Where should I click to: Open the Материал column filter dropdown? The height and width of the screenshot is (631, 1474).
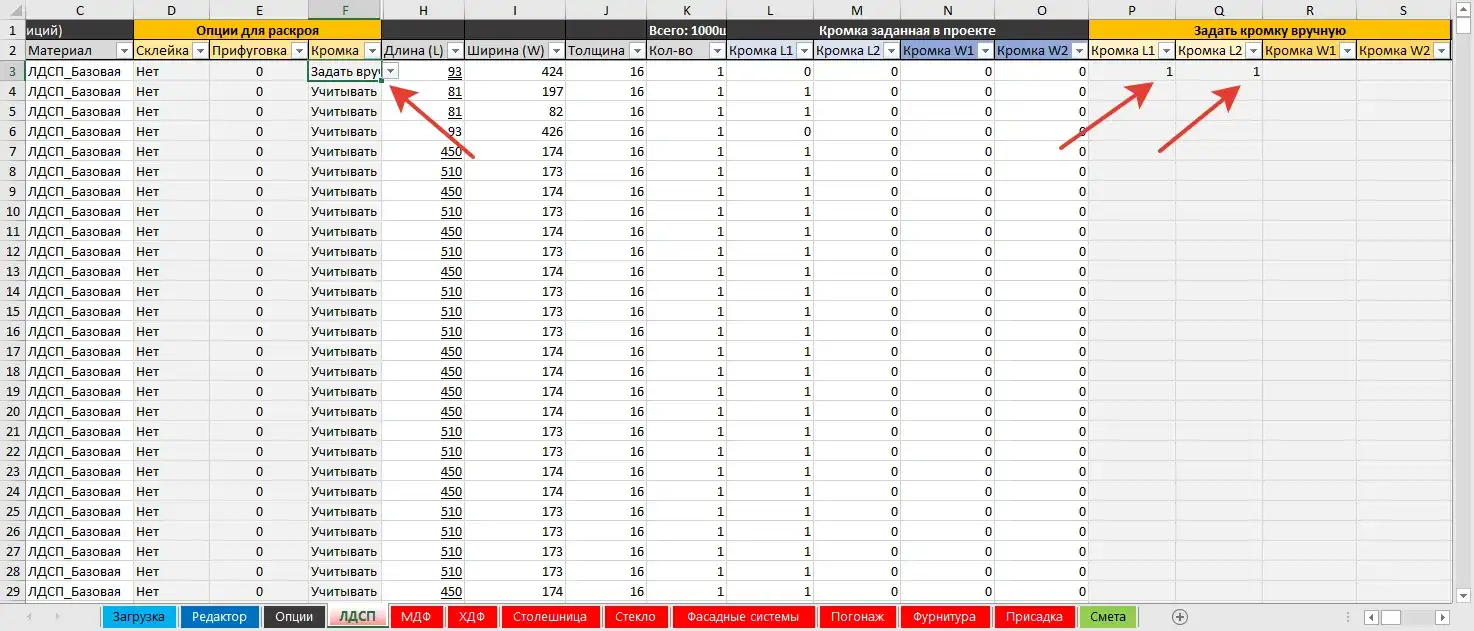pos(123,51)
